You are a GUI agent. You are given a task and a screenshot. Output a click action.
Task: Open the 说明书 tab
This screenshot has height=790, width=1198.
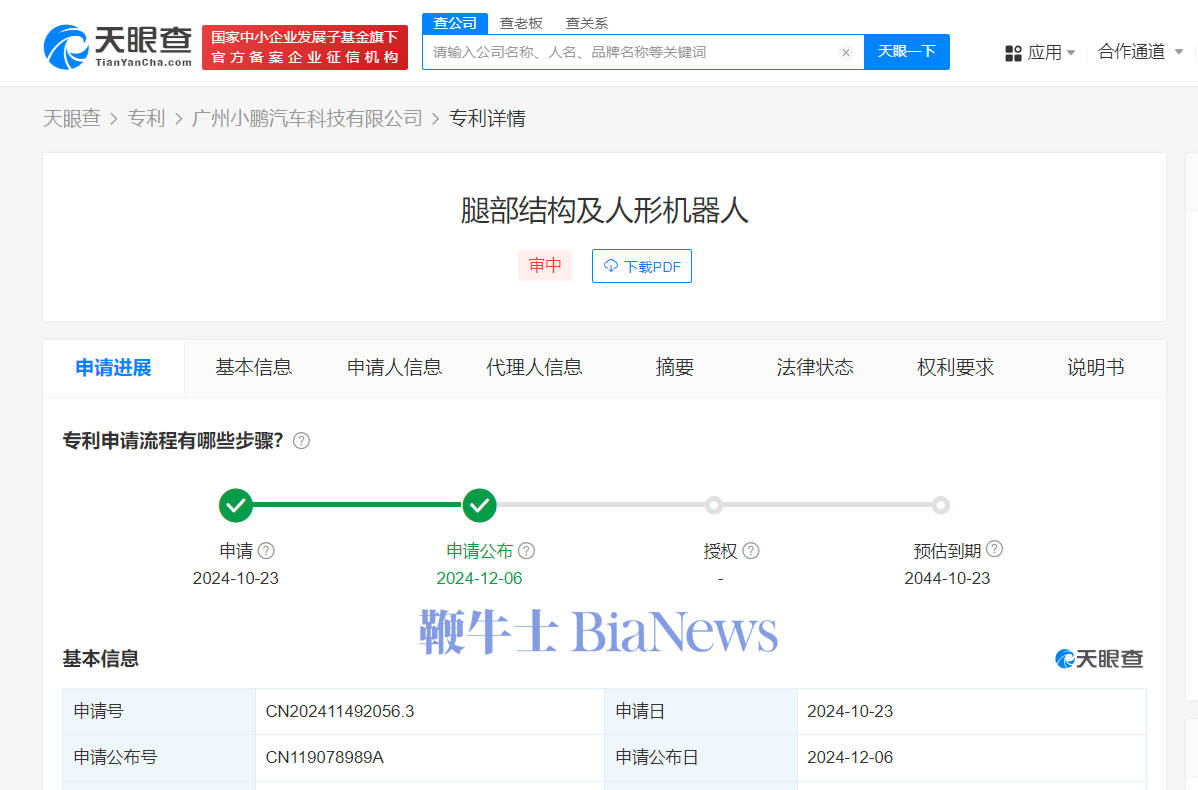1096,368
